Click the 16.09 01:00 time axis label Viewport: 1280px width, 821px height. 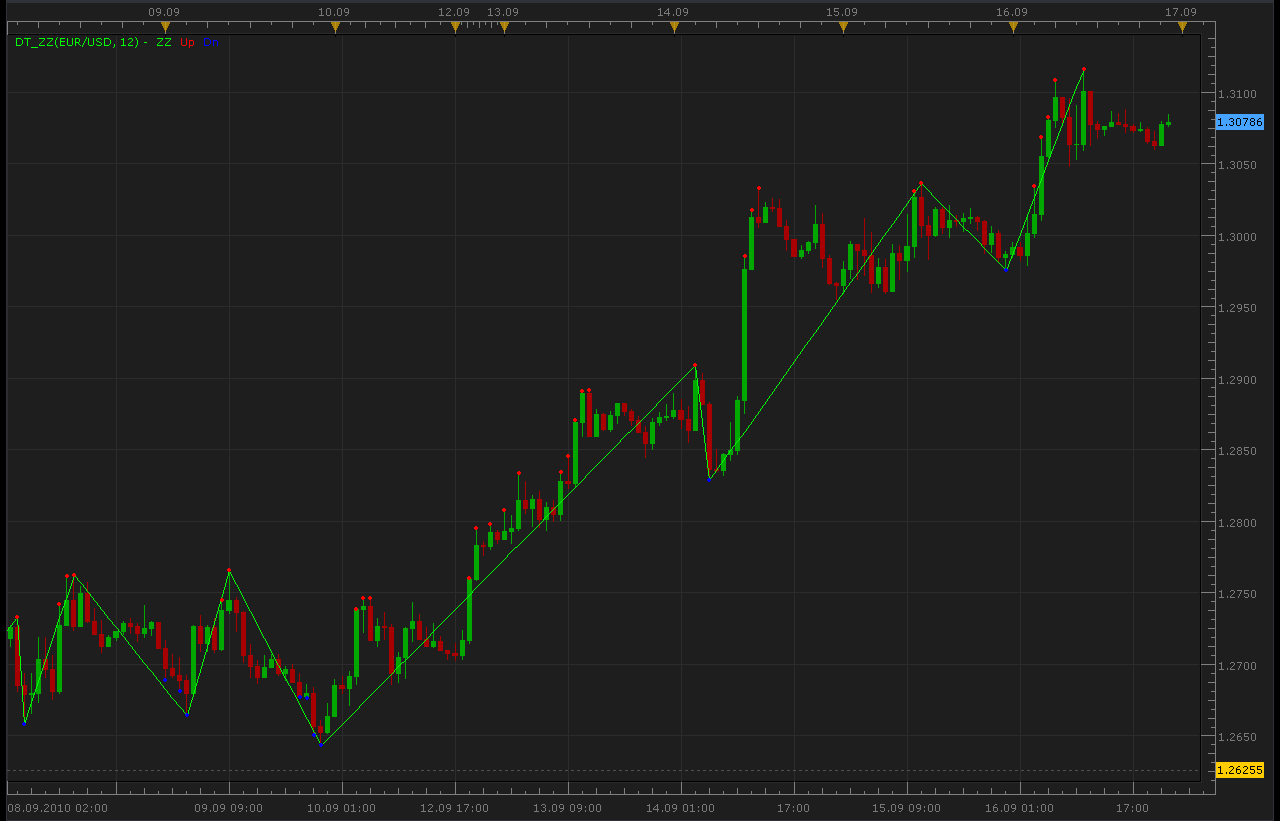(x=1020, y=807)
